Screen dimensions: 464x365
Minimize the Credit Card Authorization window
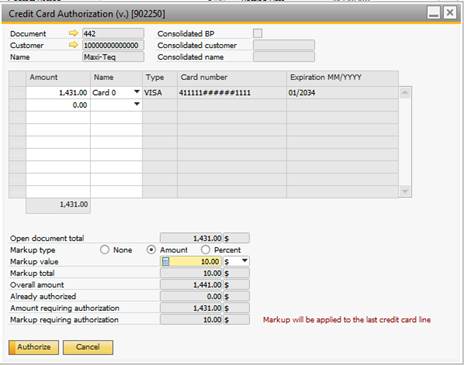tap(434, 13)
